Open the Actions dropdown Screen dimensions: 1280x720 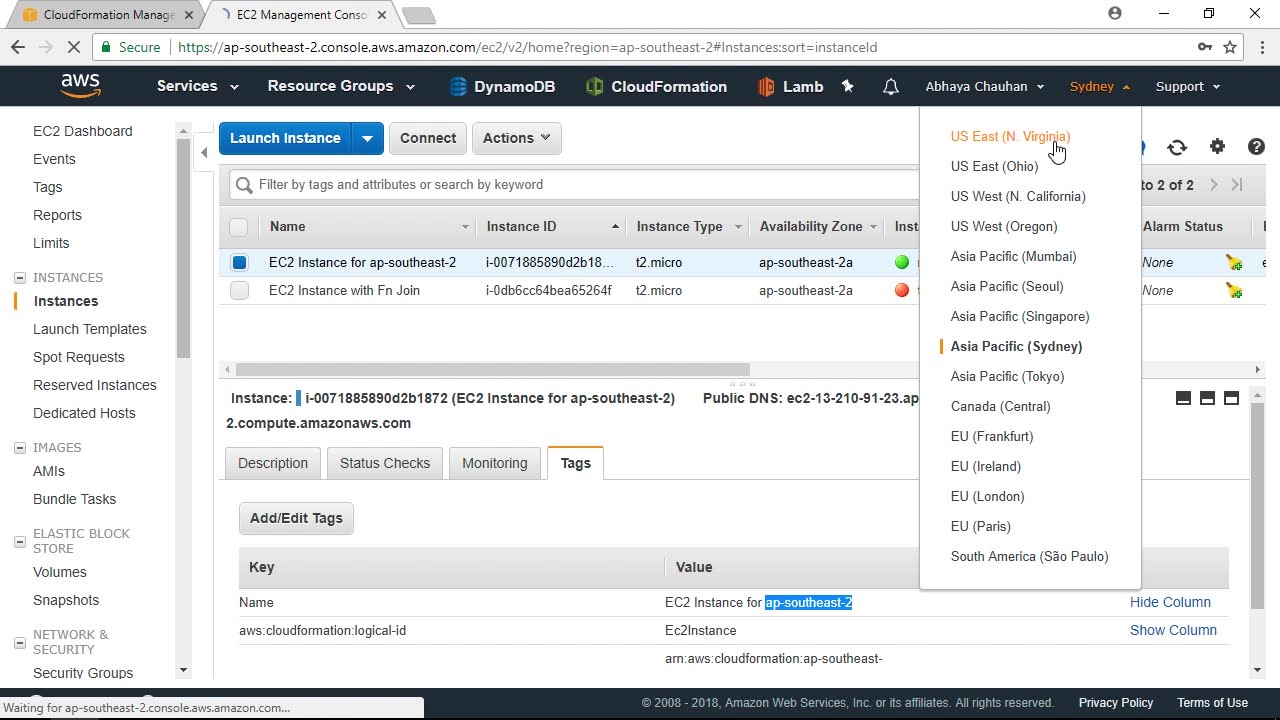pos(516,138)
